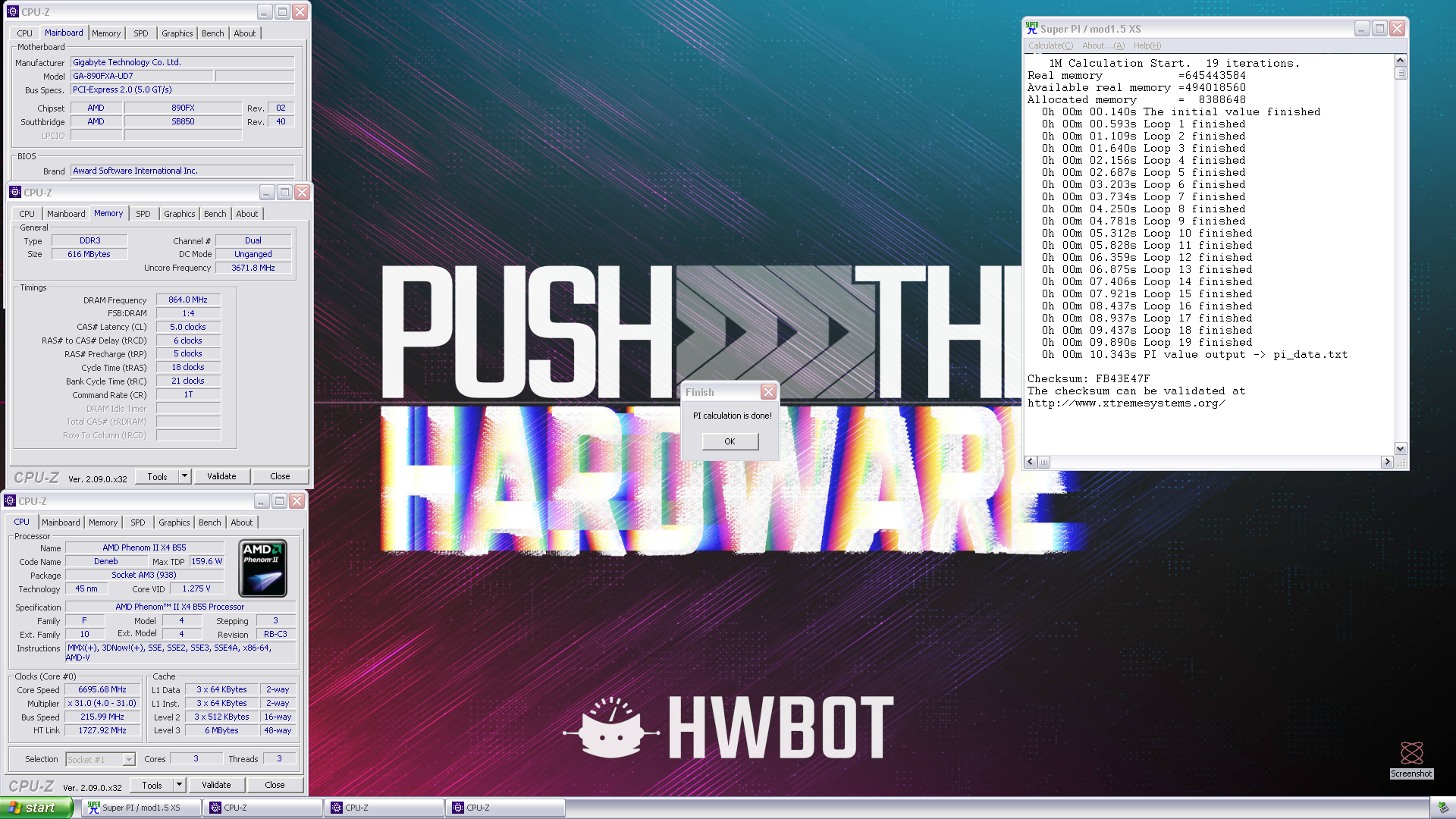
Task: Click the Checksum FB43E47F line
Action: point(1088,378)
